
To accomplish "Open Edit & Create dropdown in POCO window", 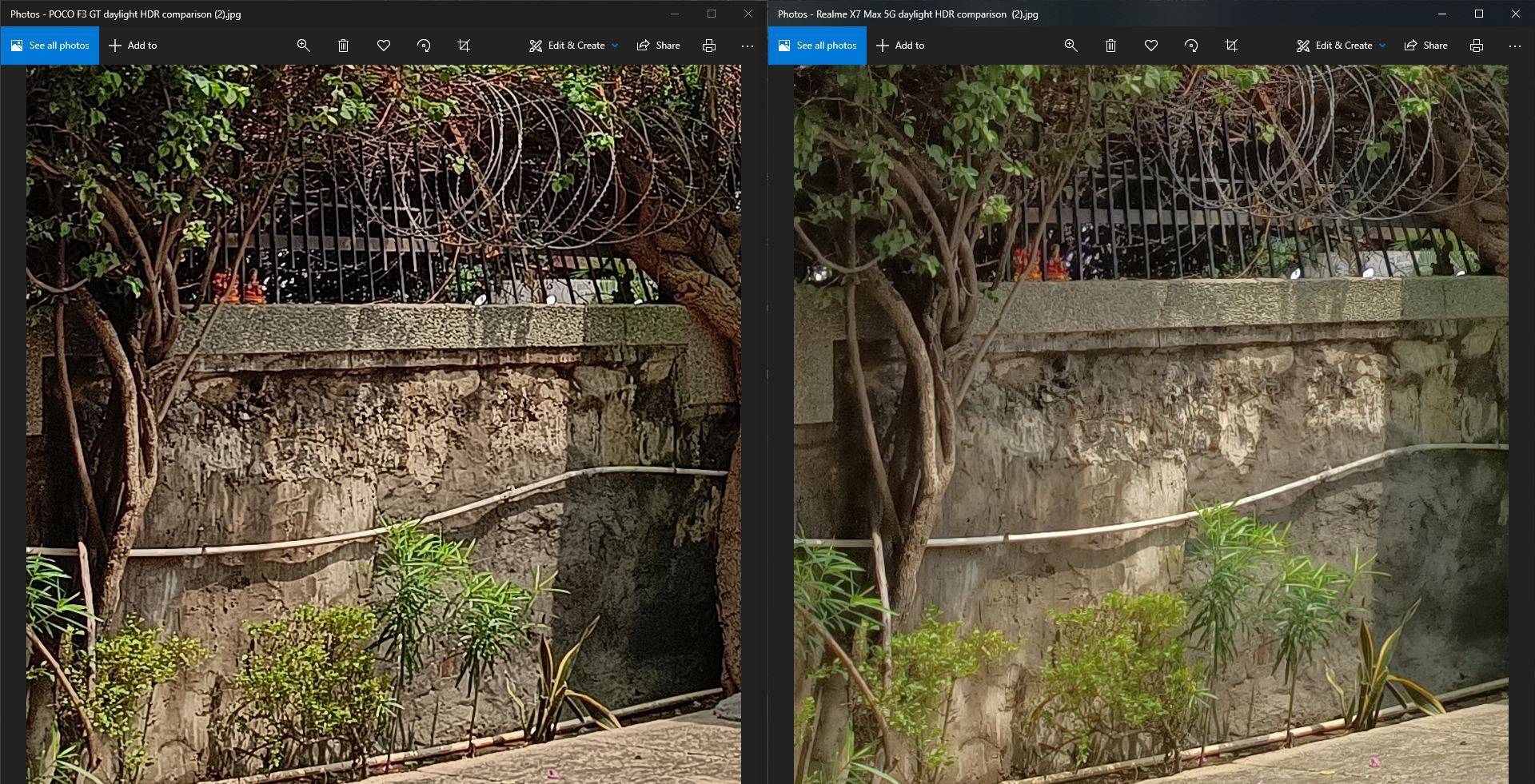I will (x=573, y=46).
